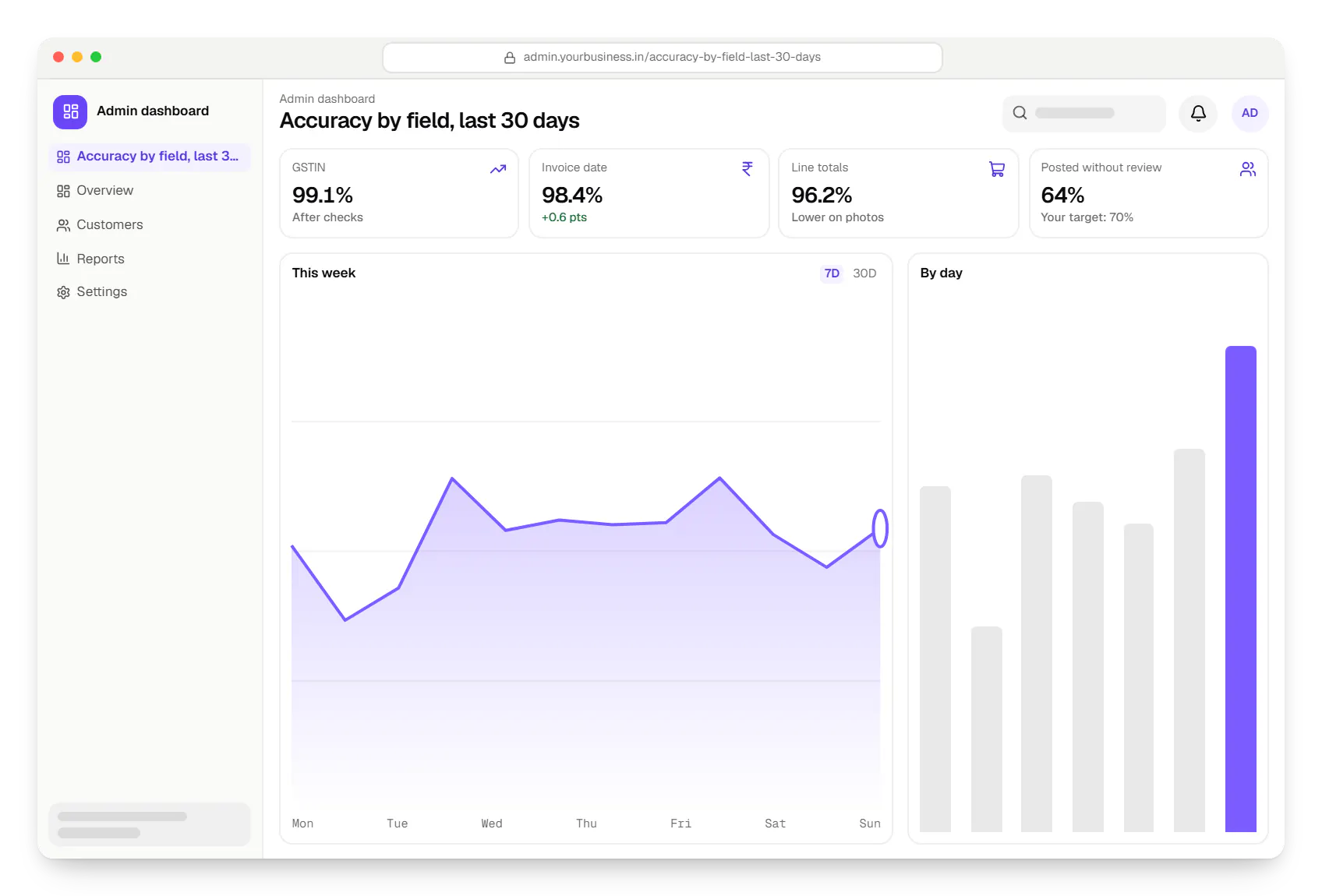This screenshot has width=1322, height=896.
Task: Click the 96.2% Line totals value
Action: (x=822, y=195)
